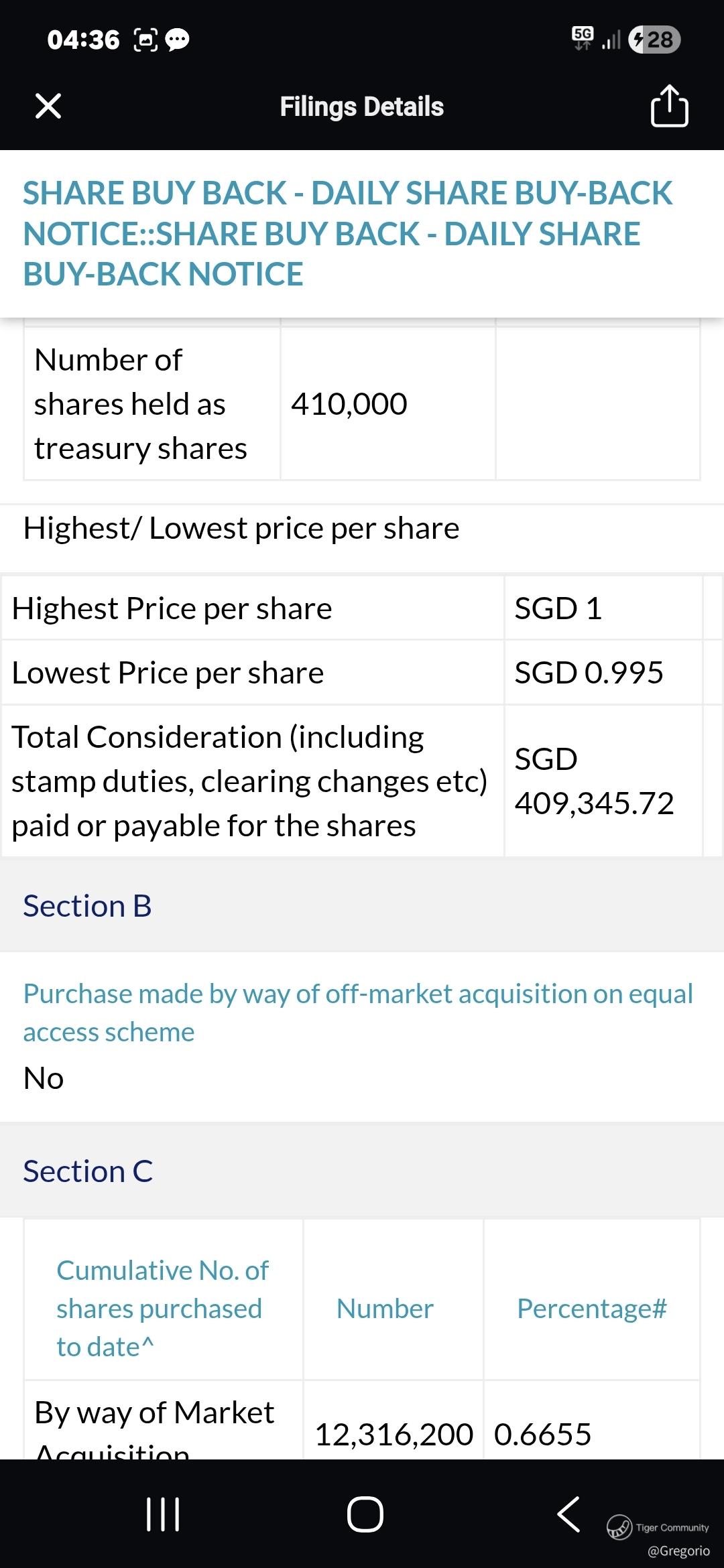
Task: Tap the Cumulative No. of shares header
Action: (x=162, y=1308)
